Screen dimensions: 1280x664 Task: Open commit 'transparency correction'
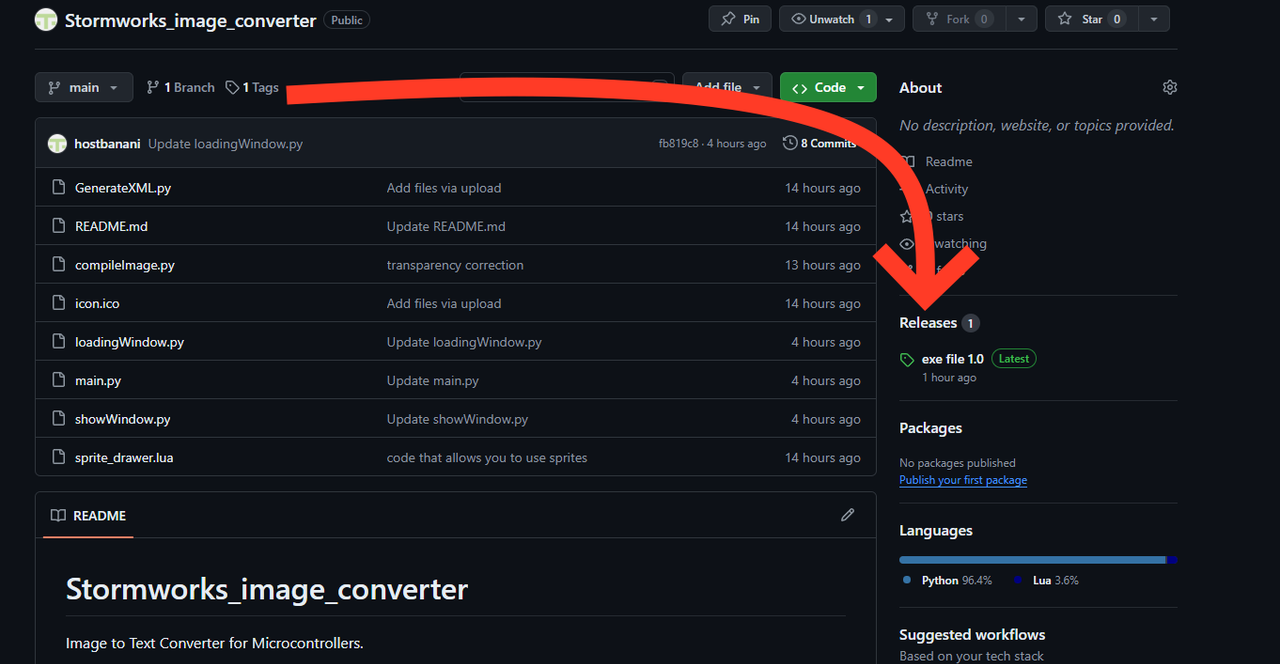tap(455, 265)
